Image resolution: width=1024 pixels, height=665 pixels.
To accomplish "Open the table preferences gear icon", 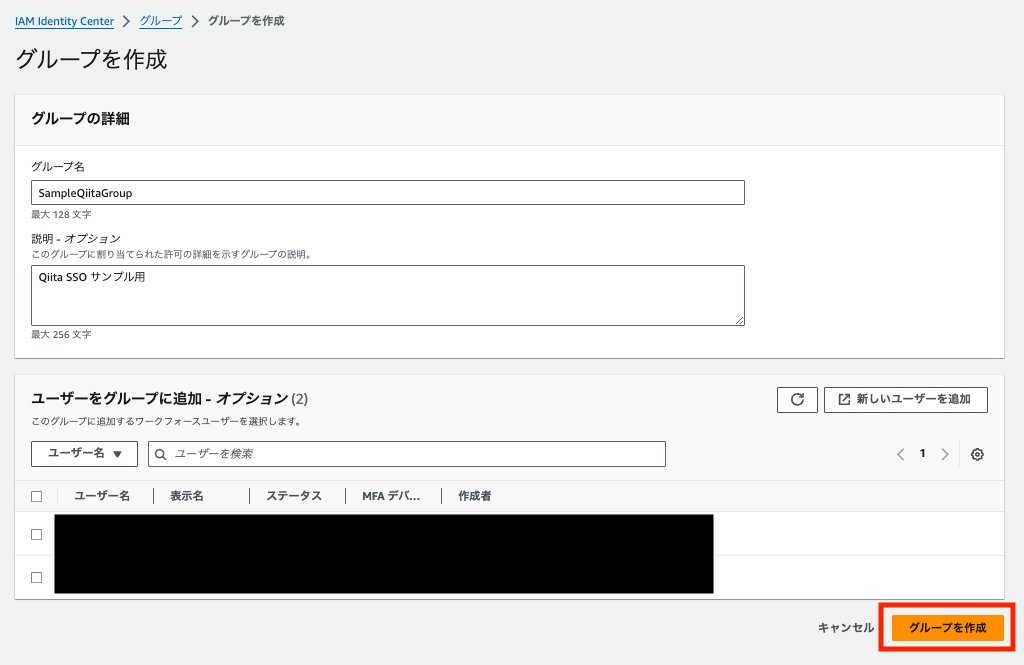I will click(977, 454).
